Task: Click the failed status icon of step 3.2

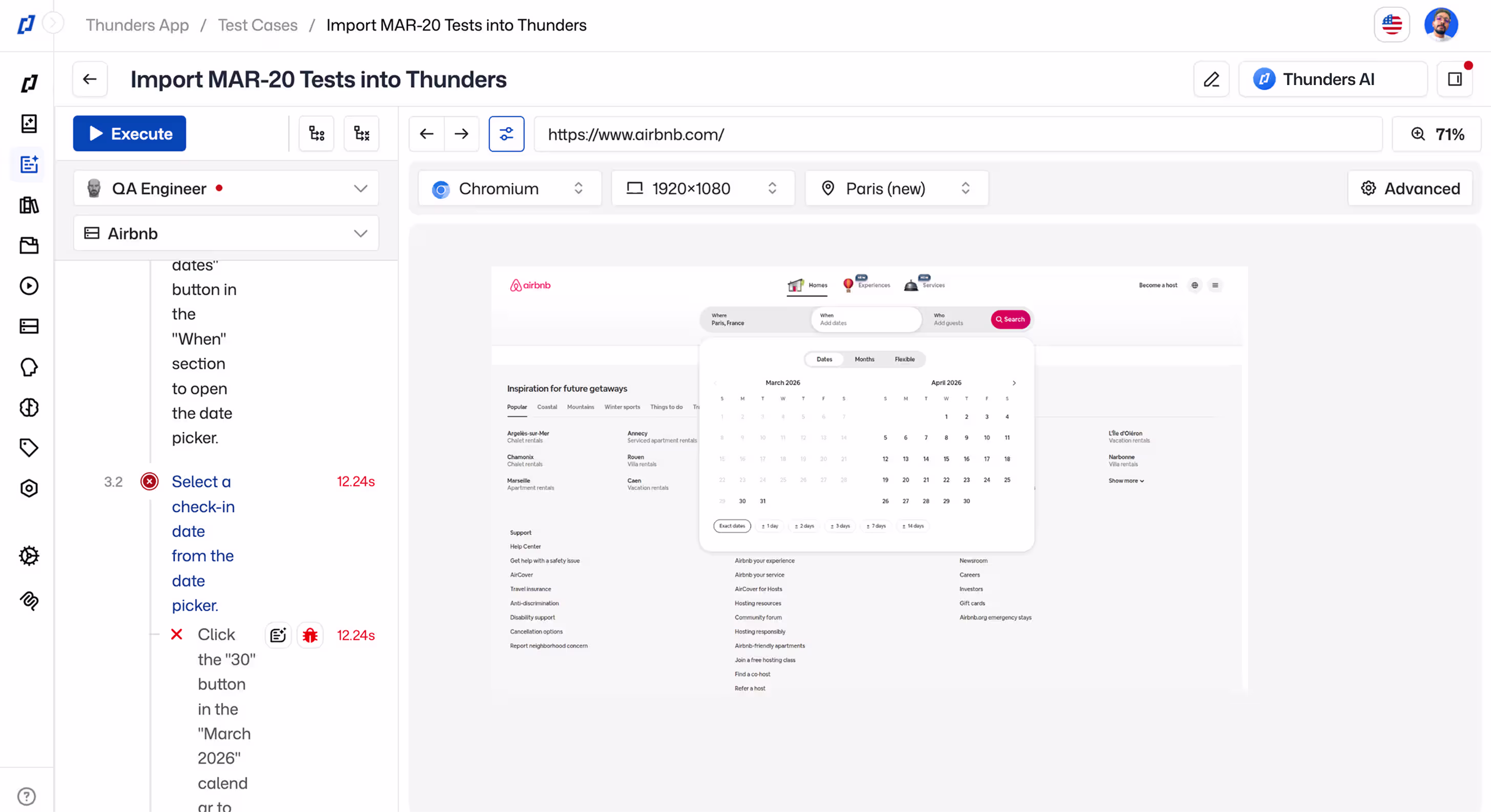Action: click(149, 482)
